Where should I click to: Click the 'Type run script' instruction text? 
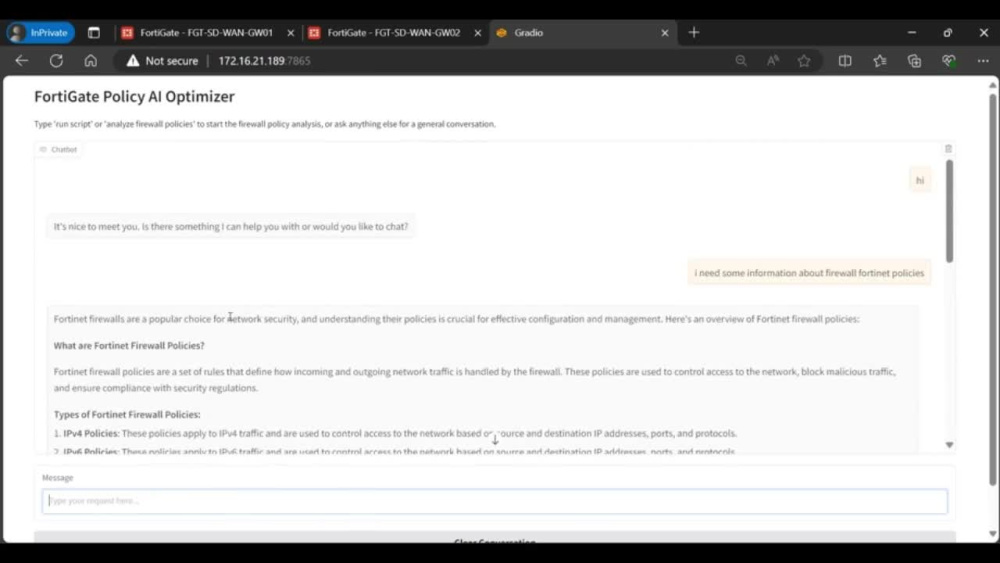(x=265, y=124)
